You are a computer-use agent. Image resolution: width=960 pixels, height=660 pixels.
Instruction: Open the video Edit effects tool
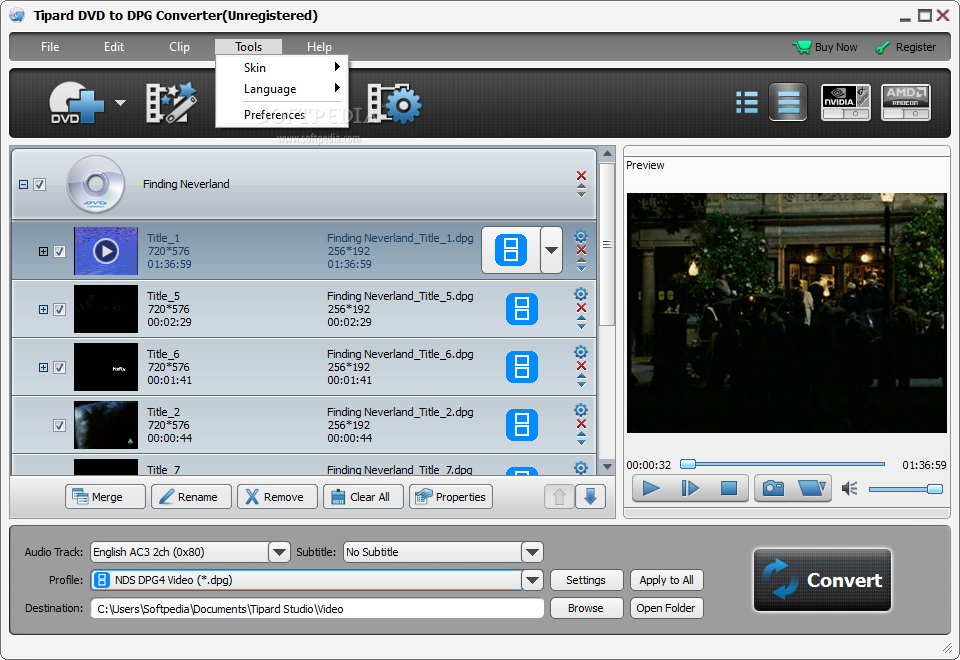[171, 103]
